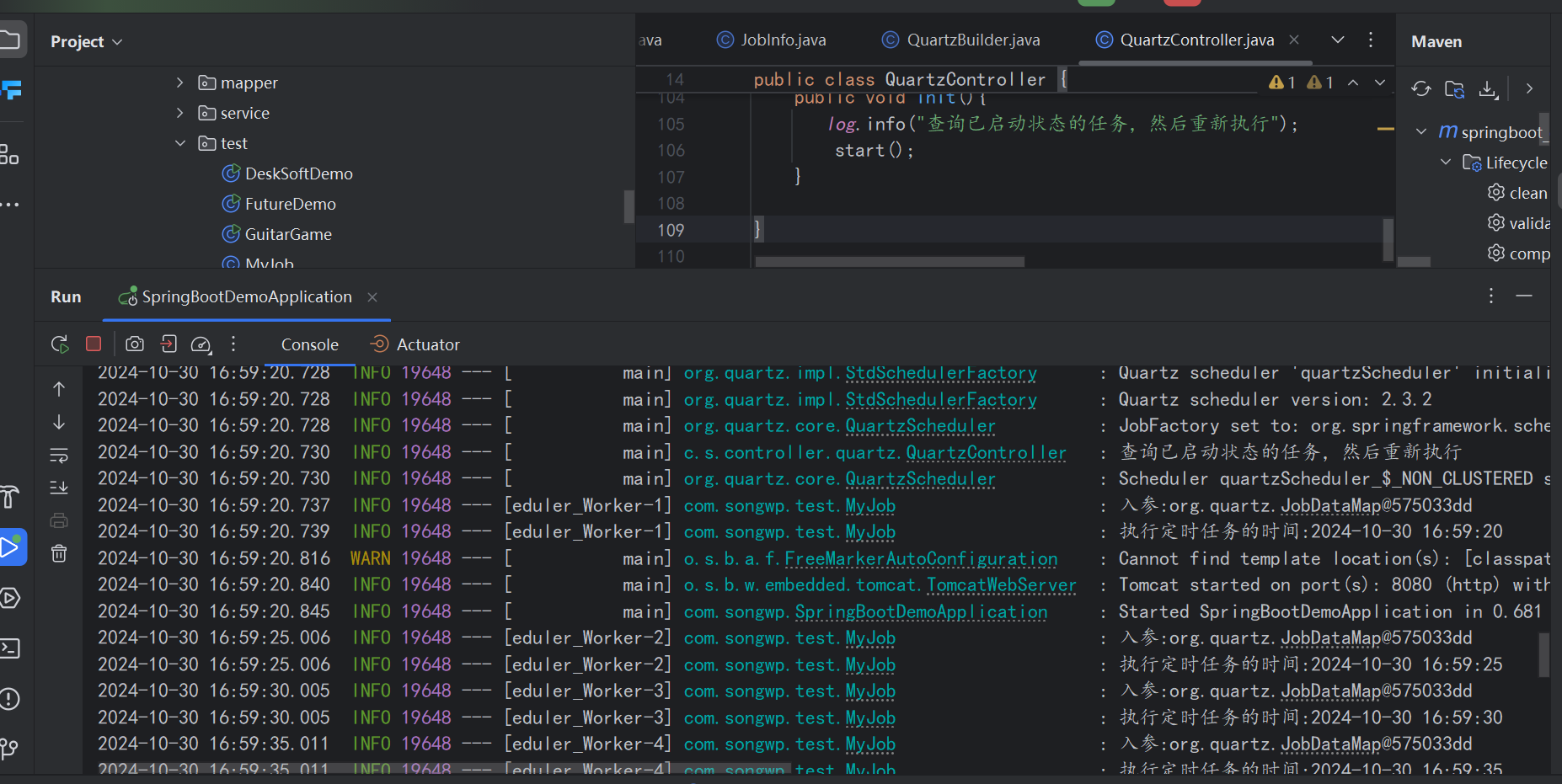Click console vertical scrollbar thumb
Screen dimensions: 1562x784
(1543, 655)
